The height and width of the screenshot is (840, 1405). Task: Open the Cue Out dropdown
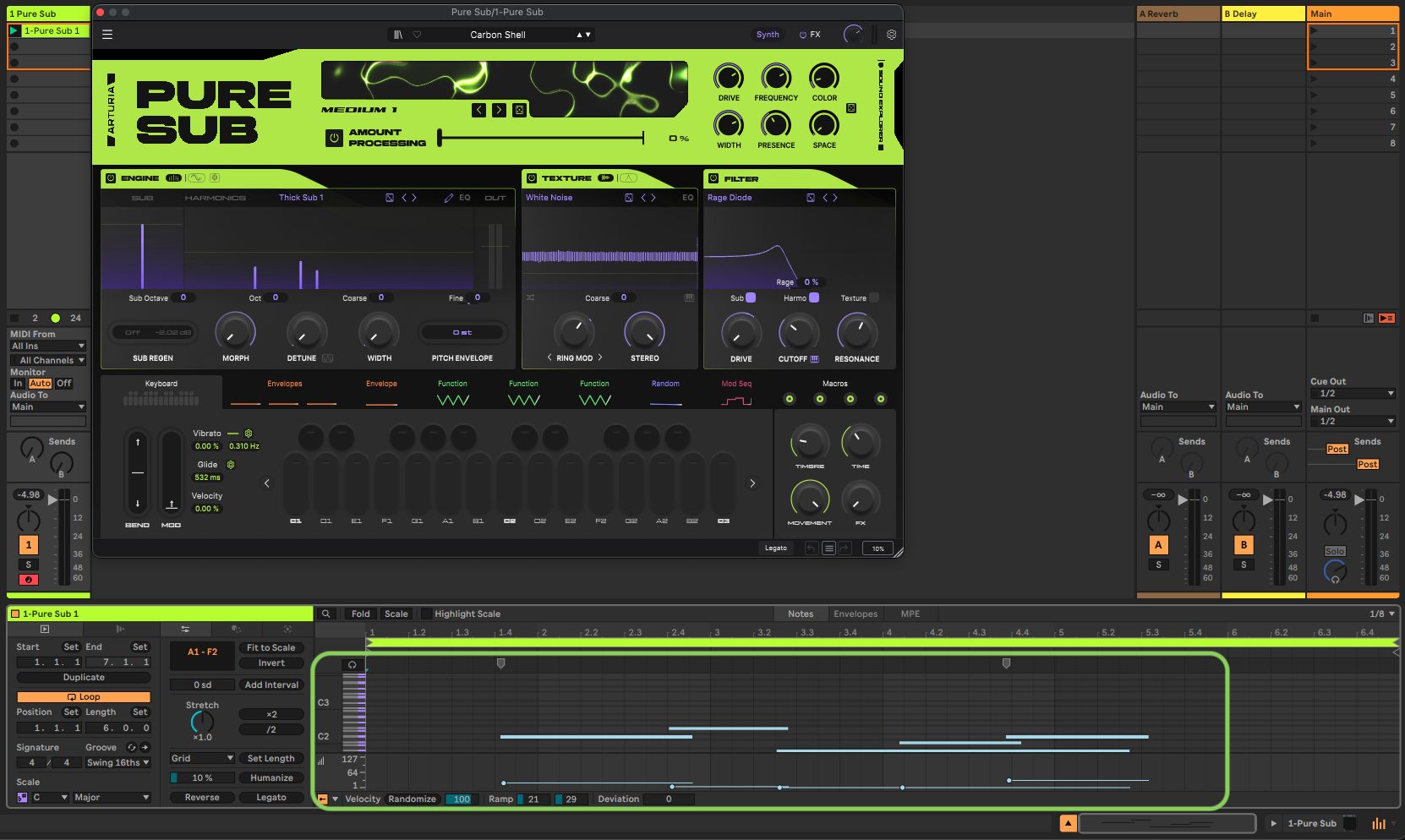(1353, 394)
